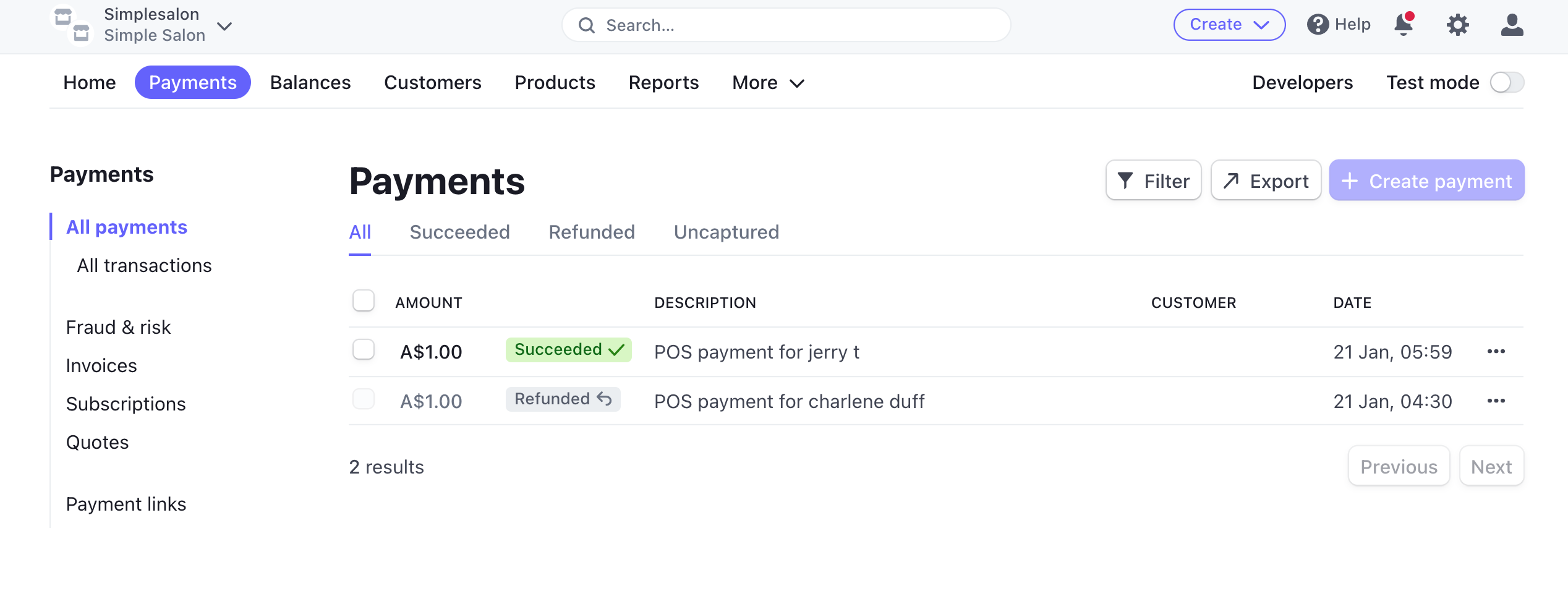This screenshot has height=591, width=1568.
Task: Check the jerry t payment row checkbox
Action: coord(364,350)
